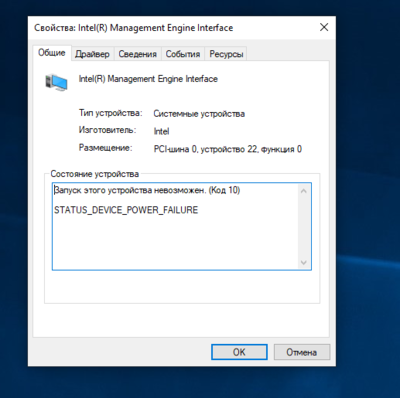400x398 pixels.
Task: Click the Intel Management Engine device icon
Action: click(56, 82)
